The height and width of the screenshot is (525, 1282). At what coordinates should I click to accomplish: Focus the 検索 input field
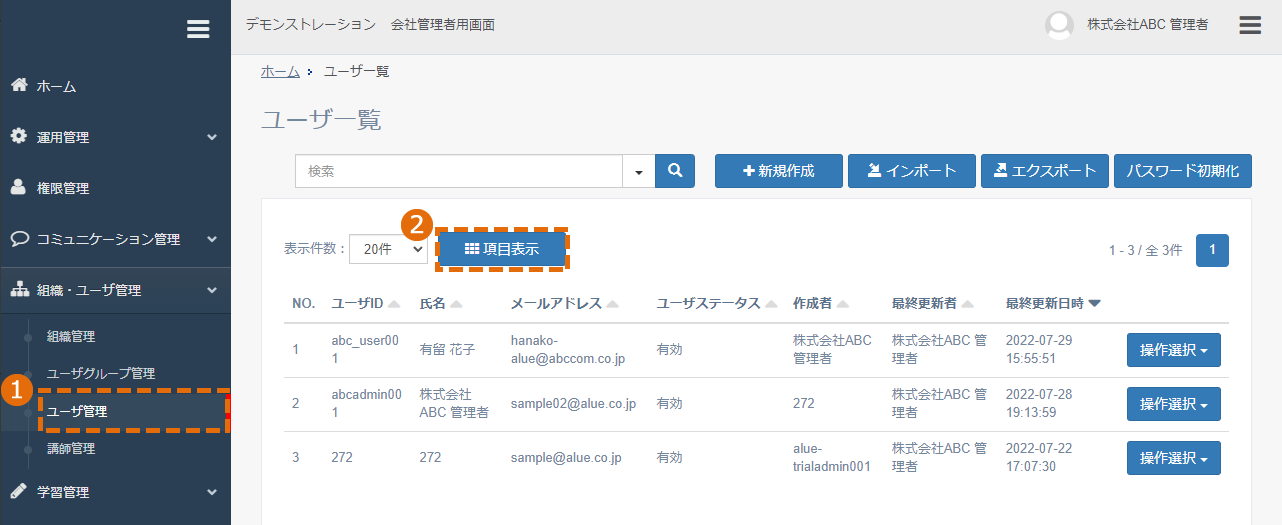tap(459, 171)
